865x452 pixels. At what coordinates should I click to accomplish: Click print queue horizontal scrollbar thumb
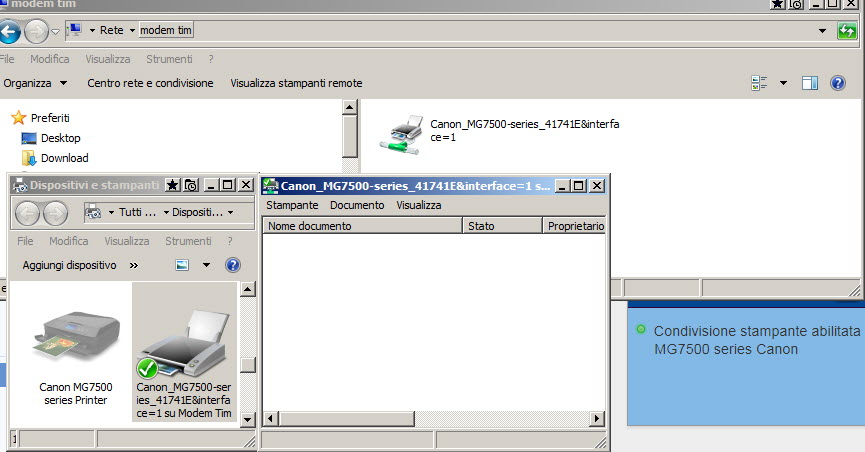point(346,419)
